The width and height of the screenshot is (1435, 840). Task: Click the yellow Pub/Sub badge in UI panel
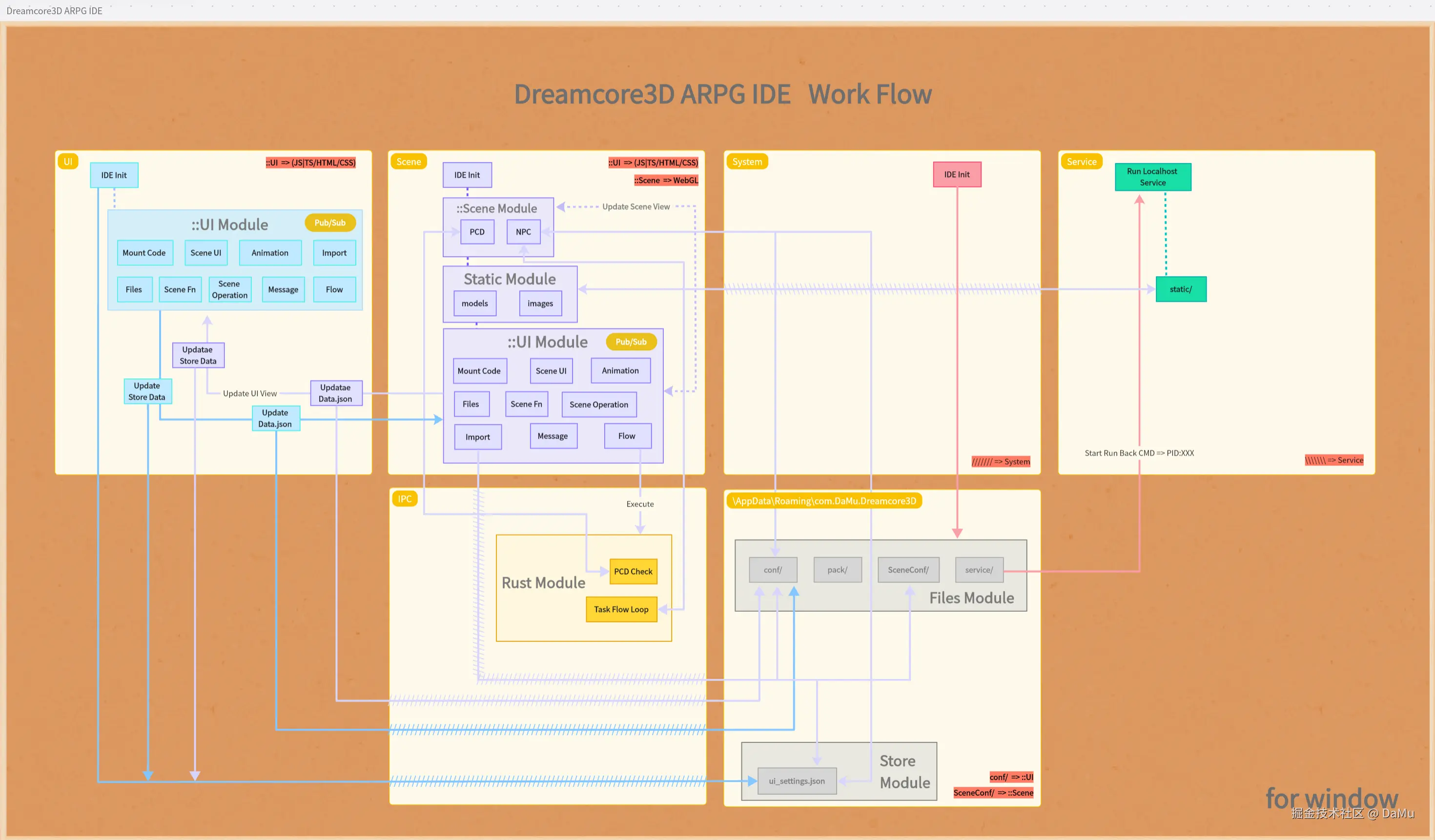click(330, 222)
